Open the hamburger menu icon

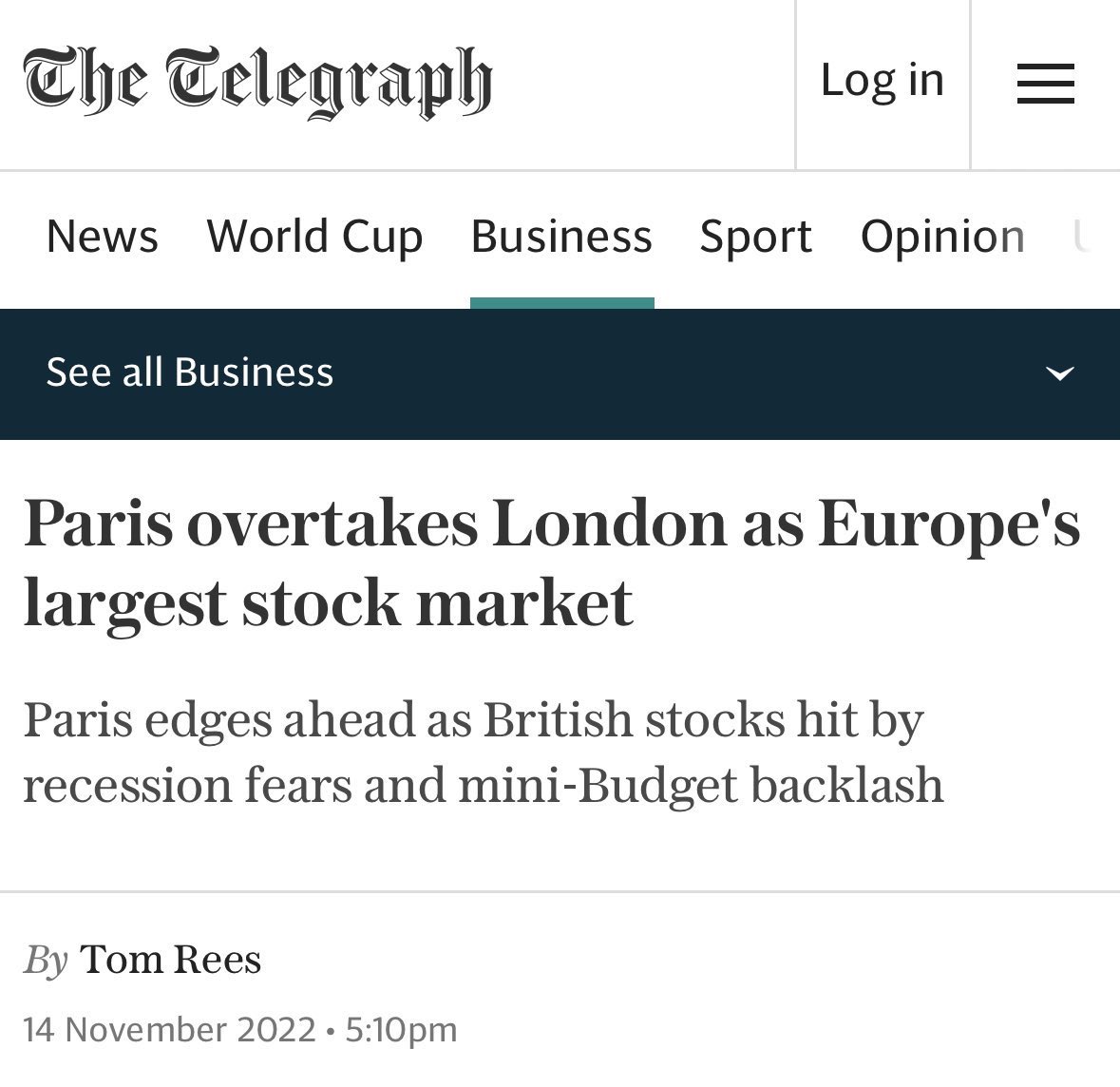pos(1045,84)
